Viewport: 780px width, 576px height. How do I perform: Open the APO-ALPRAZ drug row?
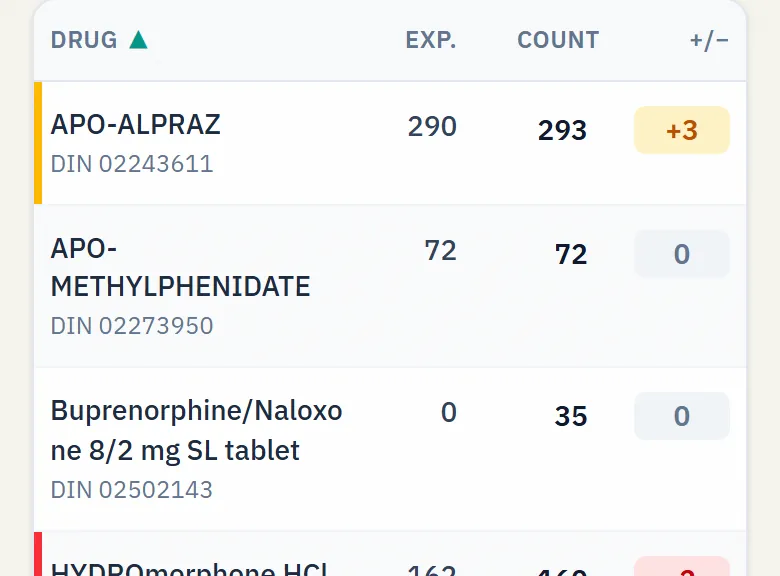click(390, 143)
